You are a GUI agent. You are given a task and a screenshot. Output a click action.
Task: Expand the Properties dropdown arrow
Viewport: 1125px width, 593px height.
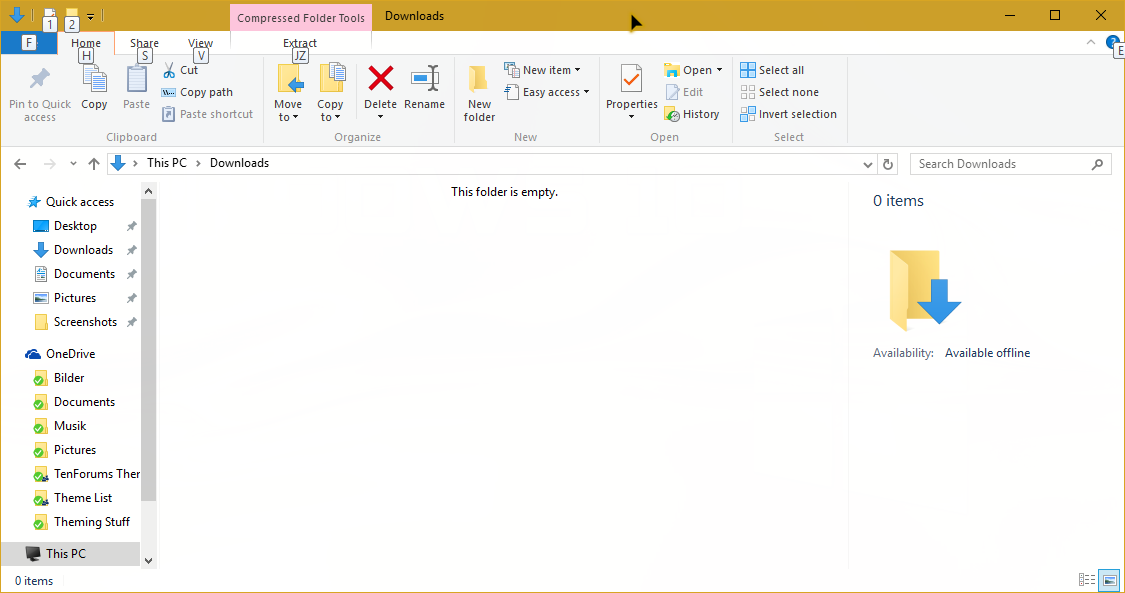click(x=631, y=117)
